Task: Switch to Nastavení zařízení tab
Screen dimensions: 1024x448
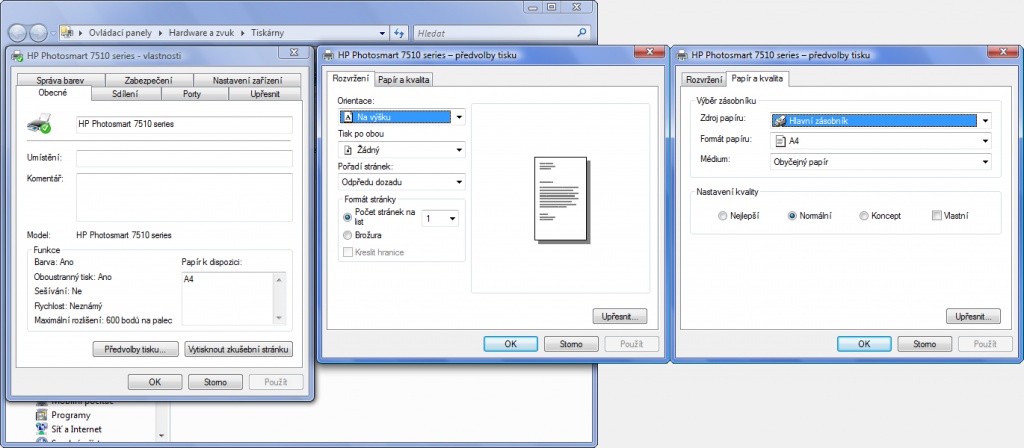Action: pyautogui.click(x=248, y=80)
